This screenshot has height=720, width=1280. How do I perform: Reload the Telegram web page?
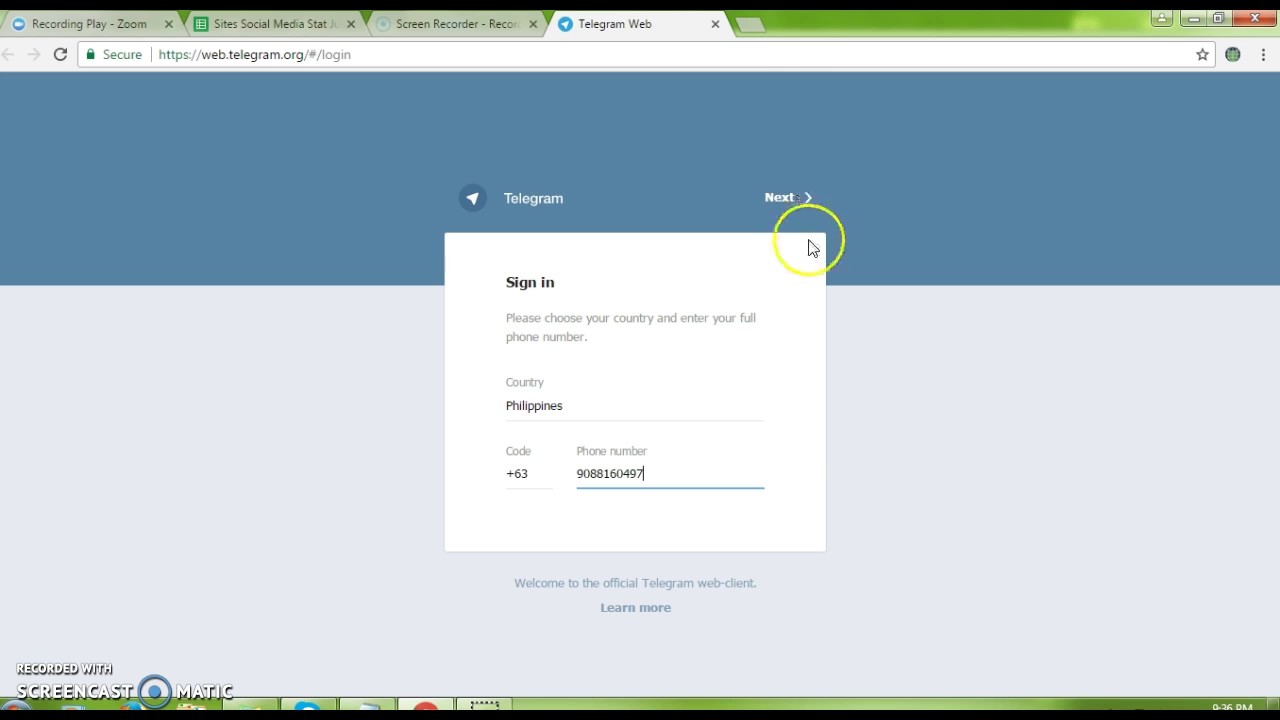coord(60,55)
